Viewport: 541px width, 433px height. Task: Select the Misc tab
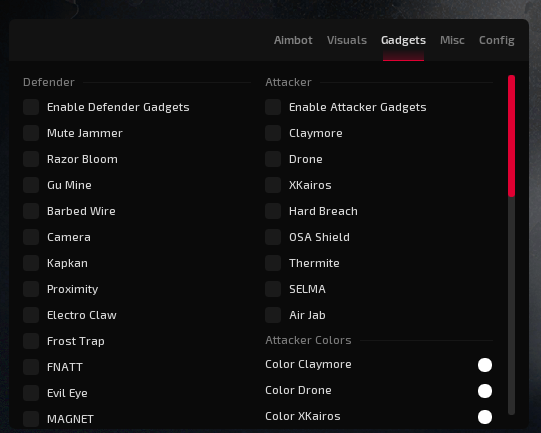(x=452, y=40)
